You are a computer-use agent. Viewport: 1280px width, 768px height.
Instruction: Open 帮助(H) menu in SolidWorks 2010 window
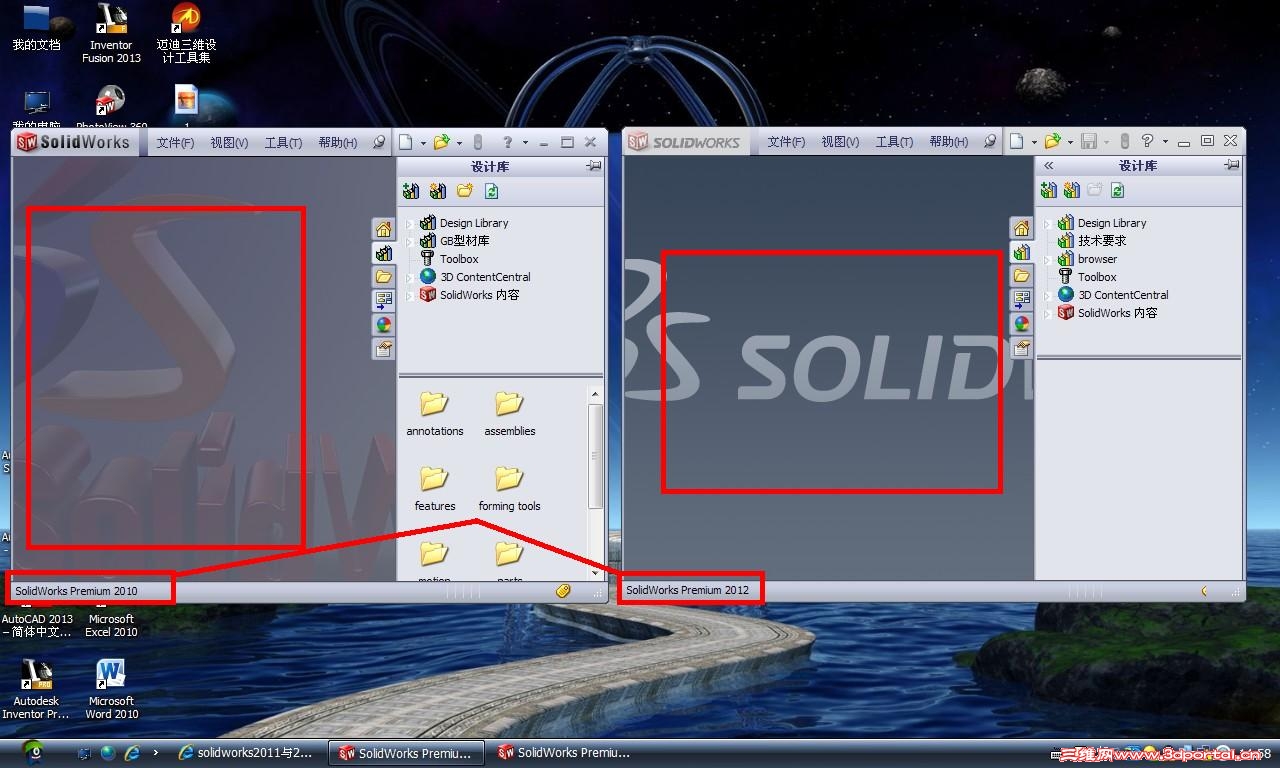tap(338, 143)
